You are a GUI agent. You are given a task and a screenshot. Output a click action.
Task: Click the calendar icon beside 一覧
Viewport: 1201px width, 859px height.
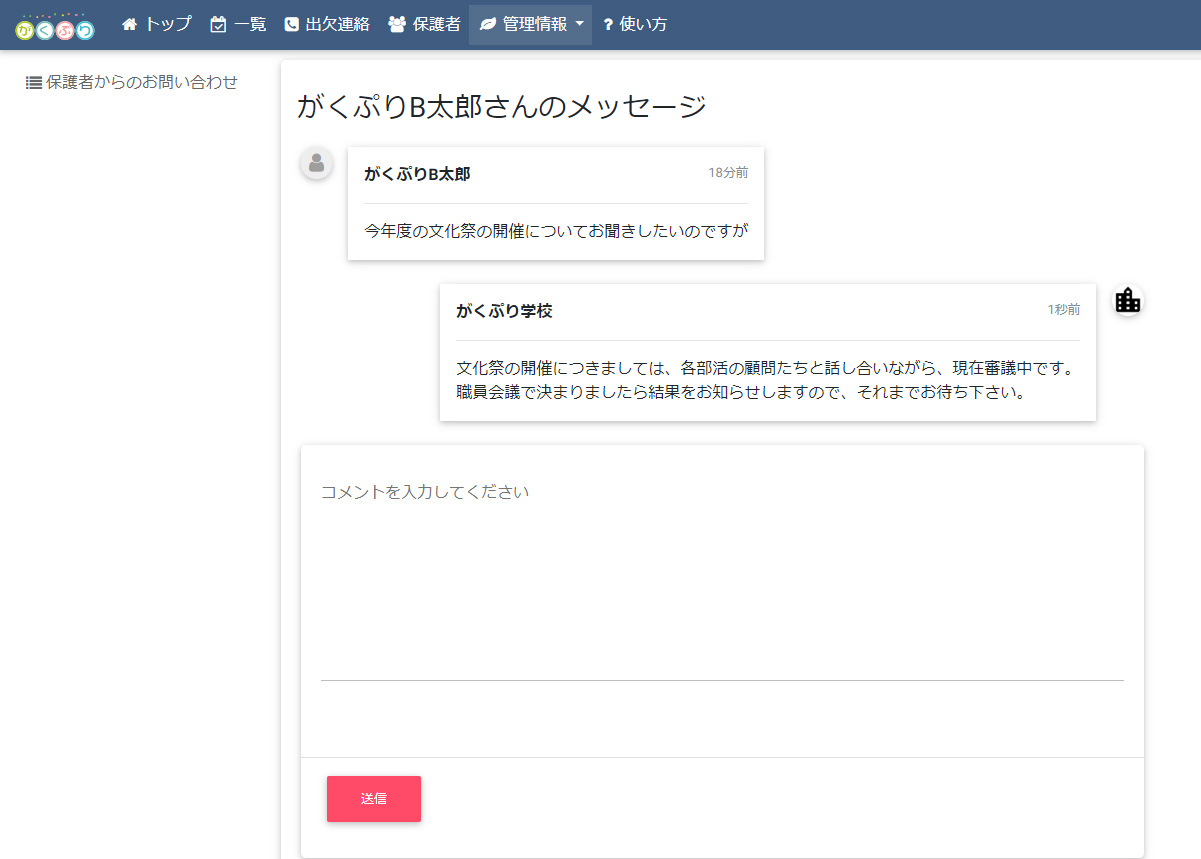pyautogui.click(x=218, y=23)
